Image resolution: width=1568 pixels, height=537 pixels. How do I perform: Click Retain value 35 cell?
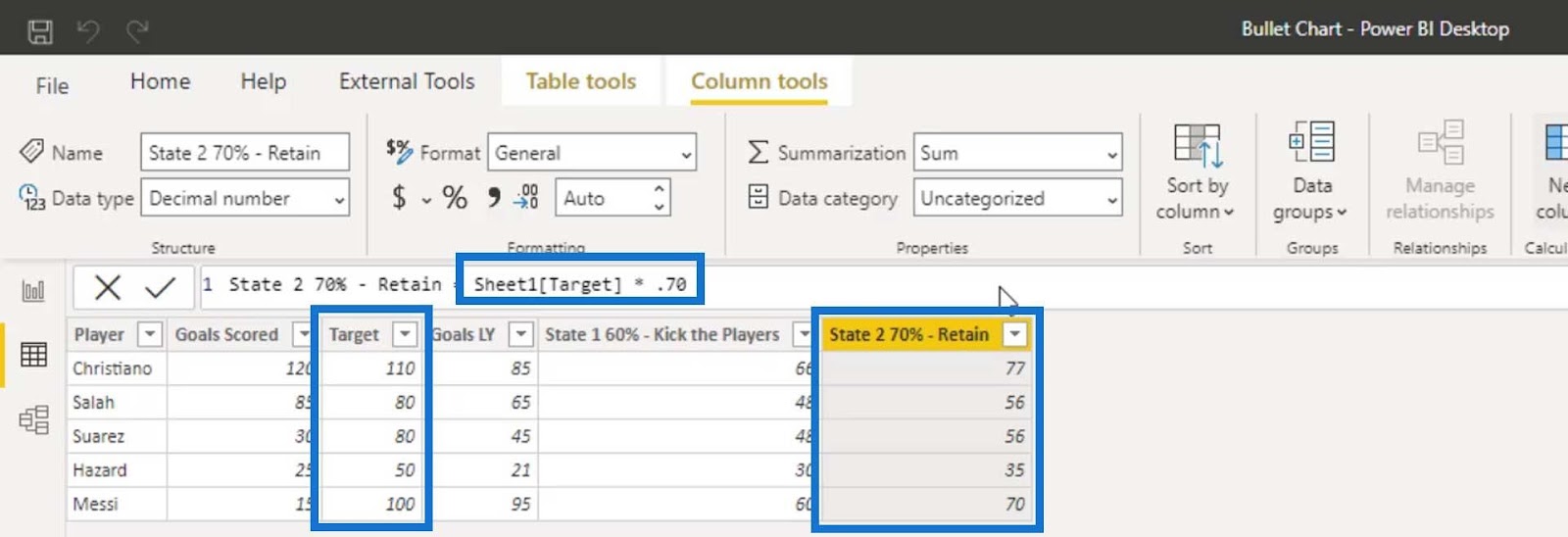(925, 470)
